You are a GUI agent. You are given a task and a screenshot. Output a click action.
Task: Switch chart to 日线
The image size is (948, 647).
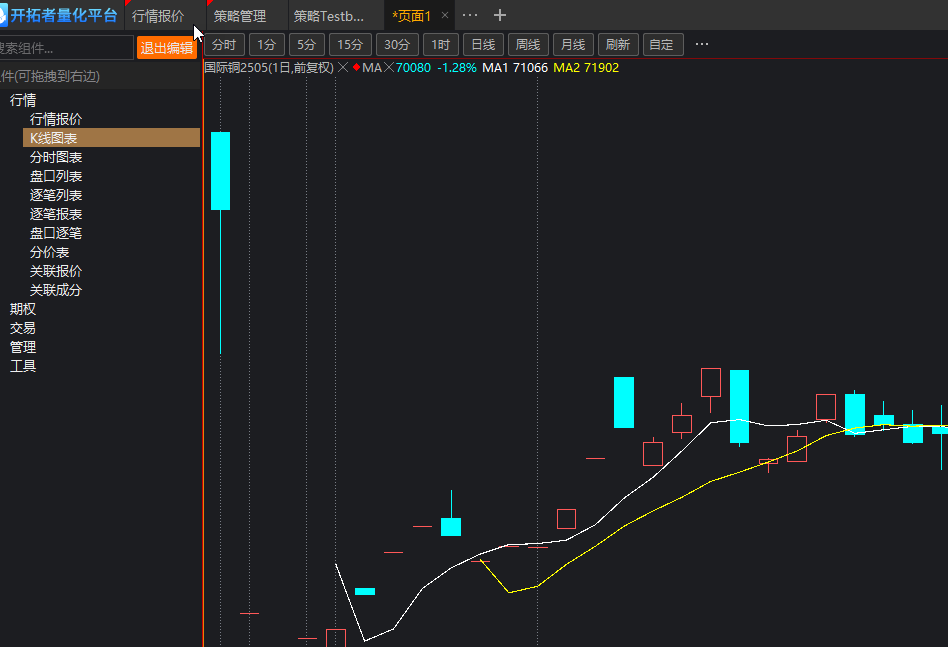point(483,45)
